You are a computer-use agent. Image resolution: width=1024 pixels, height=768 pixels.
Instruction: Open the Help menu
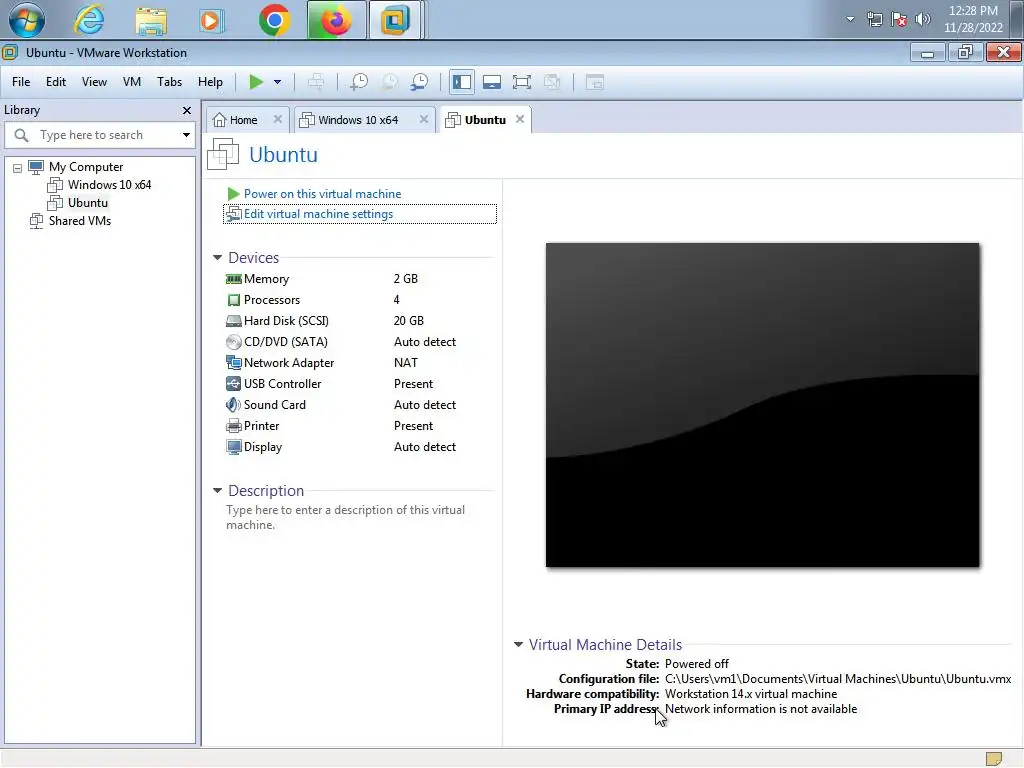(x=210, y=82)
